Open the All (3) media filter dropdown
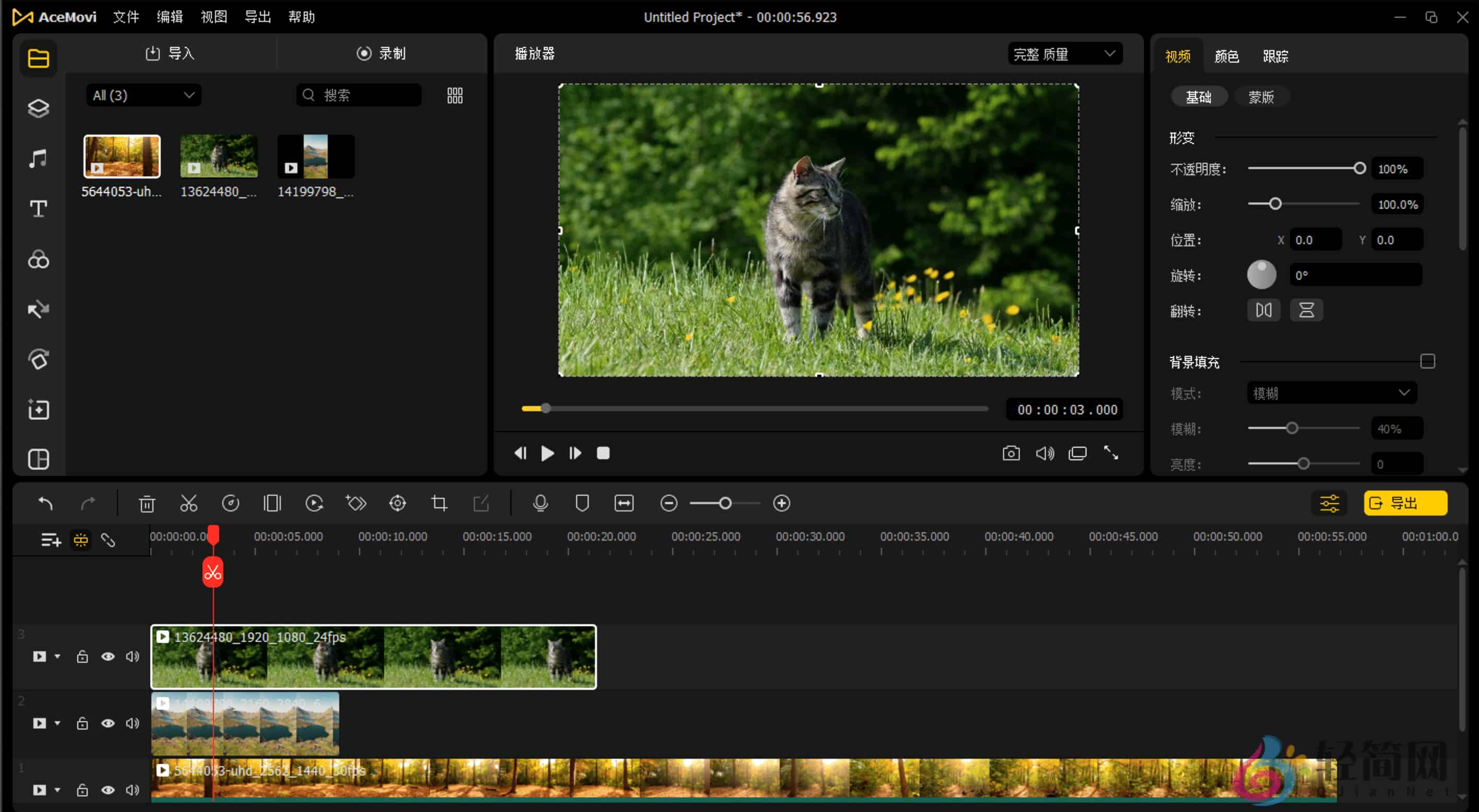This screenshot has width=1479, height=812. pos(142,95)
